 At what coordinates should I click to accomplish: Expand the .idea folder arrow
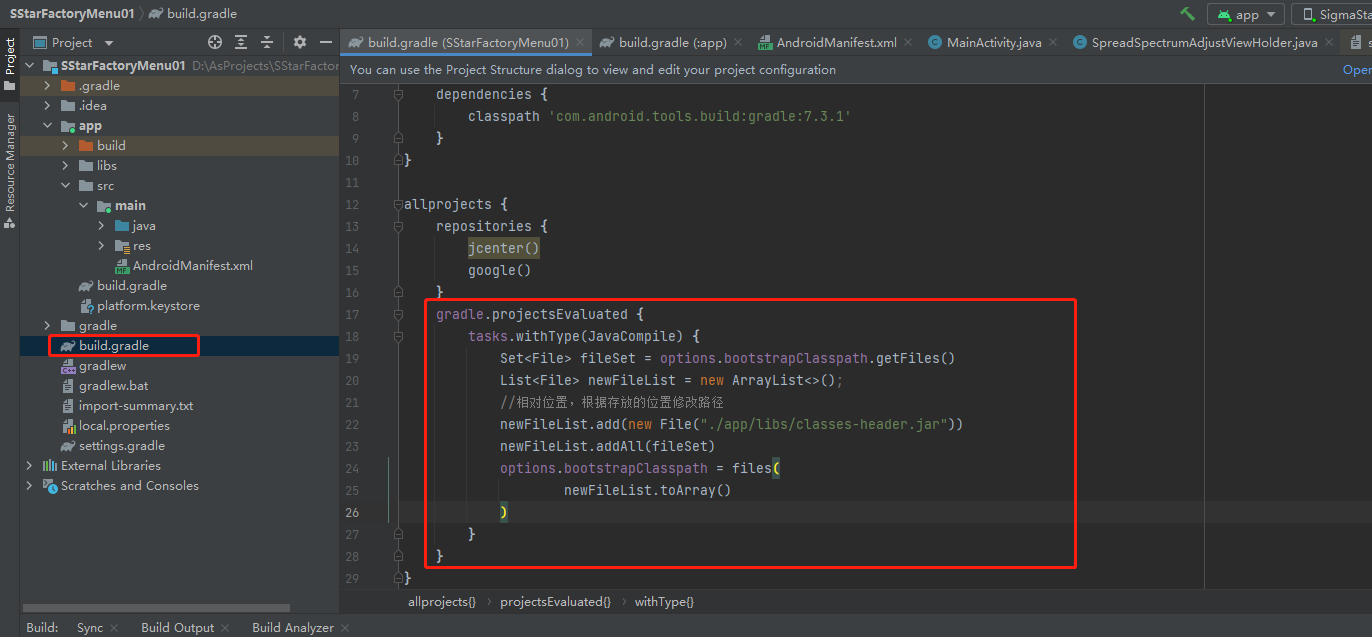pyautogui.click(x=47, y=106)
